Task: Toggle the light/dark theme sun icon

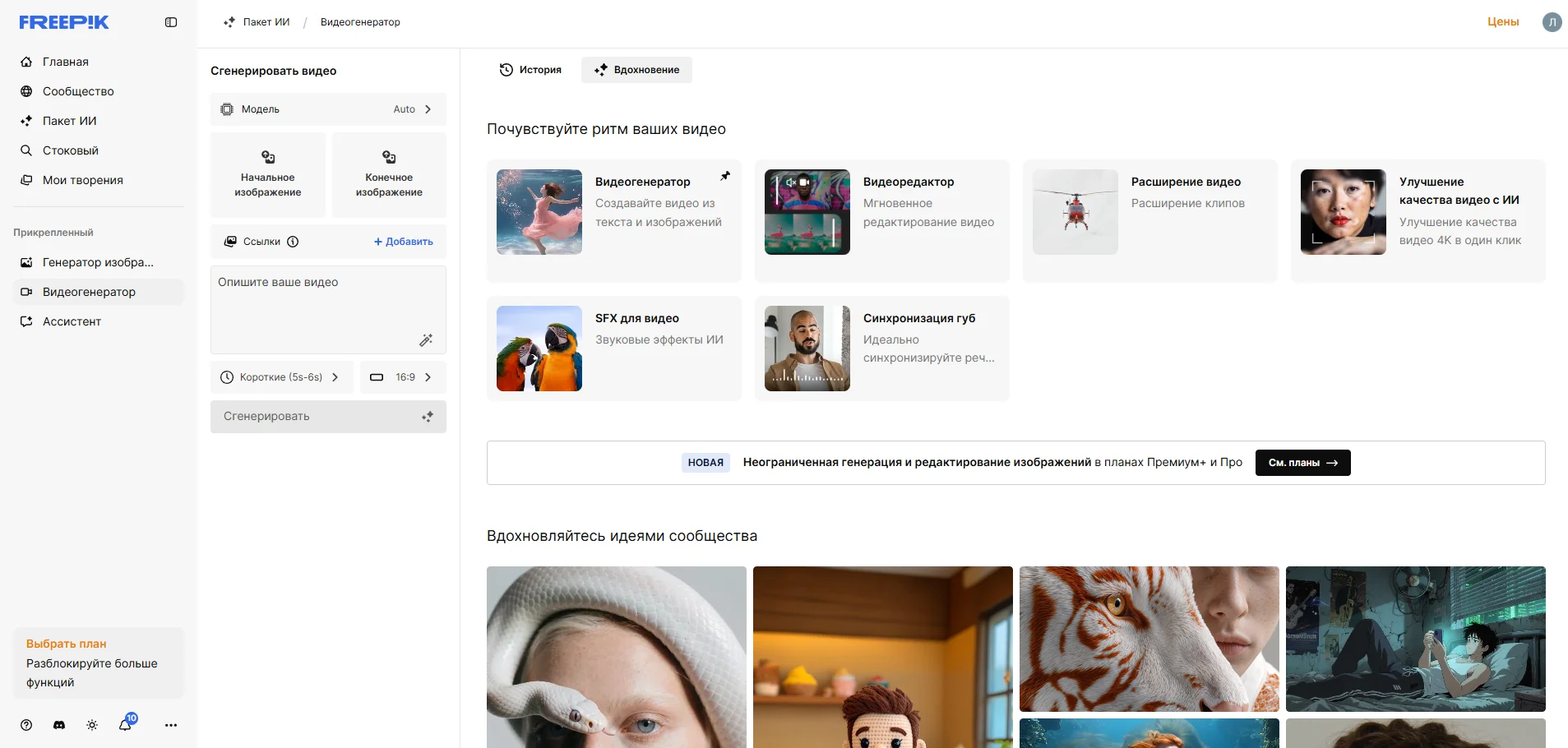Action: click(x=92, y=725)
